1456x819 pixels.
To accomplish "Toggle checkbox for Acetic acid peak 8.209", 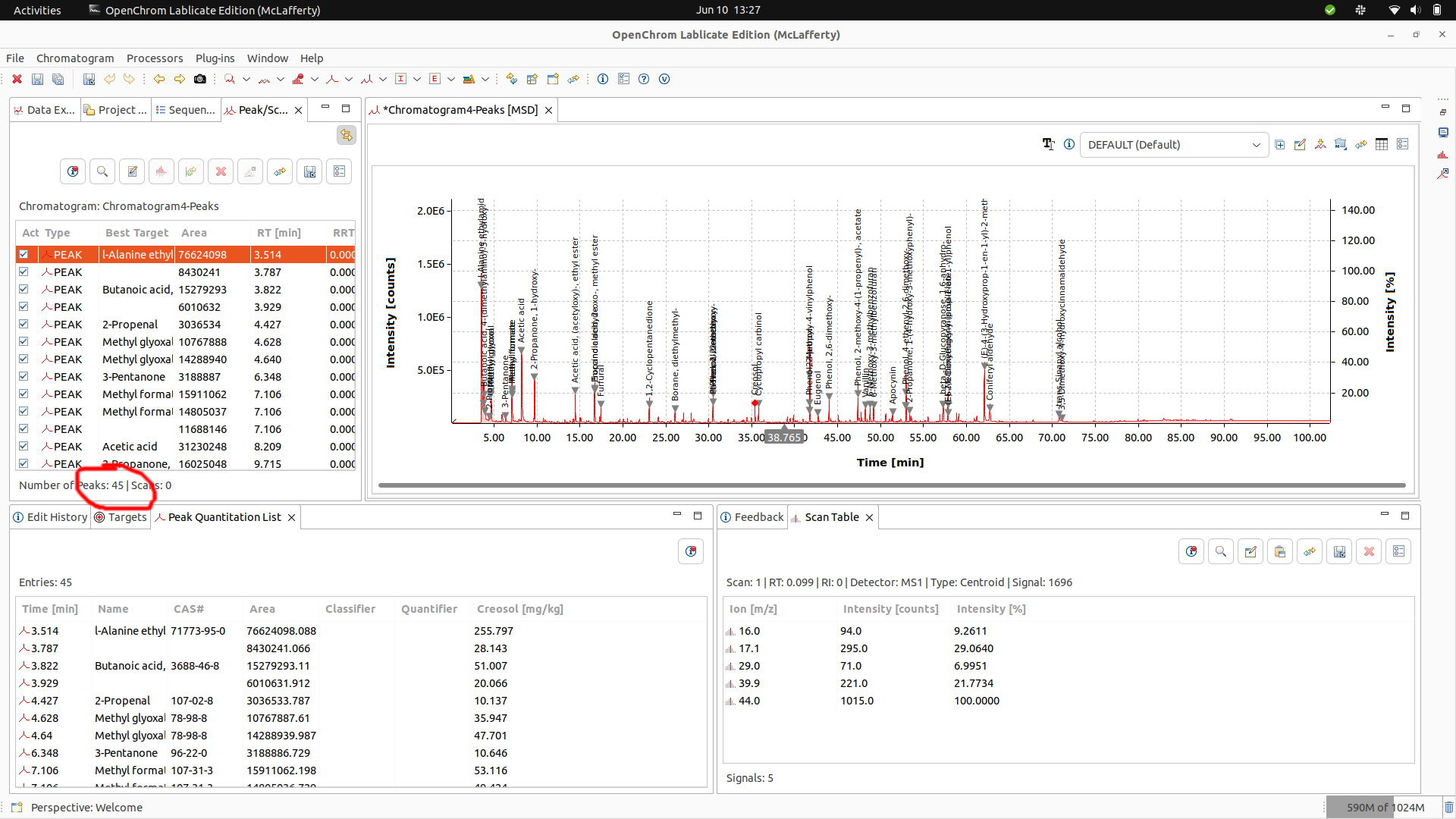I will [x=24, y=447].
